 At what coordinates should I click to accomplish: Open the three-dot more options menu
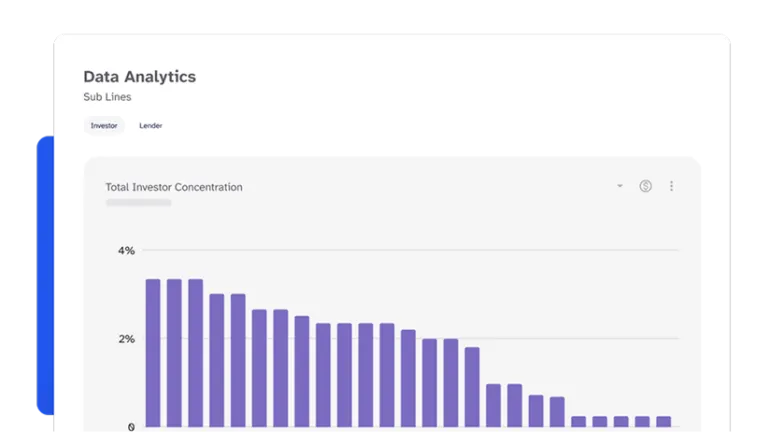coord(672,186)
